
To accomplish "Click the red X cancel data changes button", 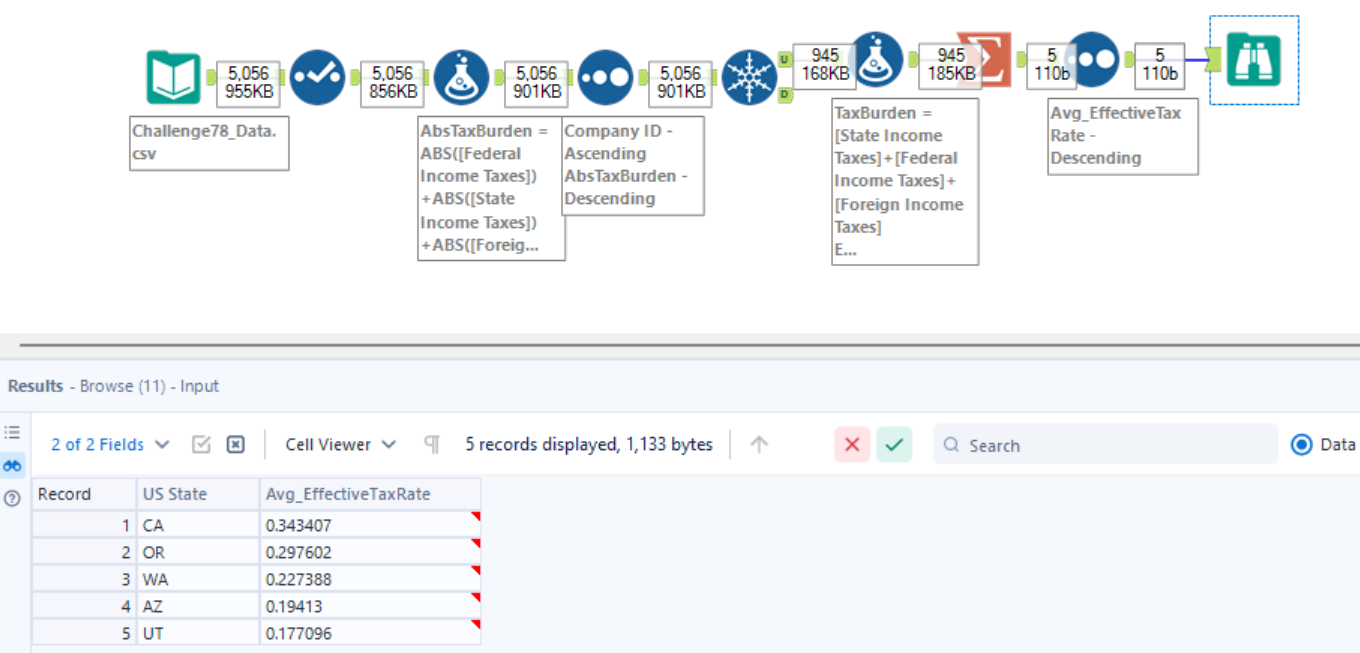I will pos(852,445).
